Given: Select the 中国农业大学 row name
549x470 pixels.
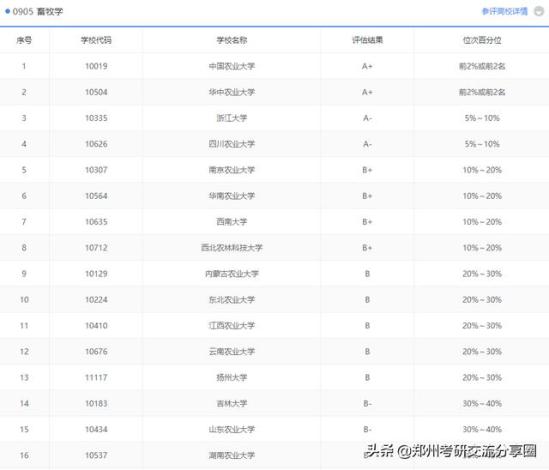Looking at the screenshot, I should click(x=232, y=66).
